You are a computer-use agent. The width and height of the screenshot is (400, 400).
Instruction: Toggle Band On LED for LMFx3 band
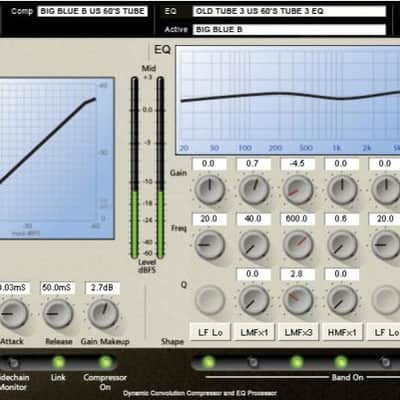pos(297,362)
